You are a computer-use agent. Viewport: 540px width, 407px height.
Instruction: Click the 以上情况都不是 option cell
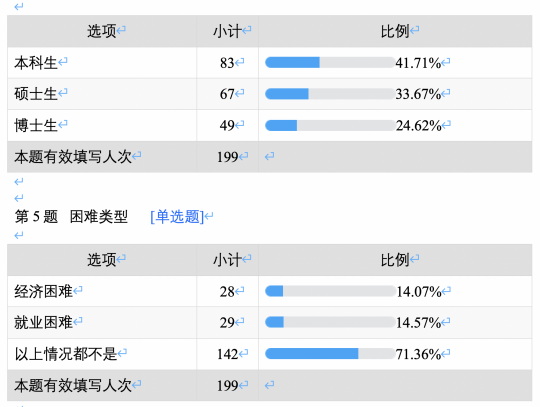102,354
